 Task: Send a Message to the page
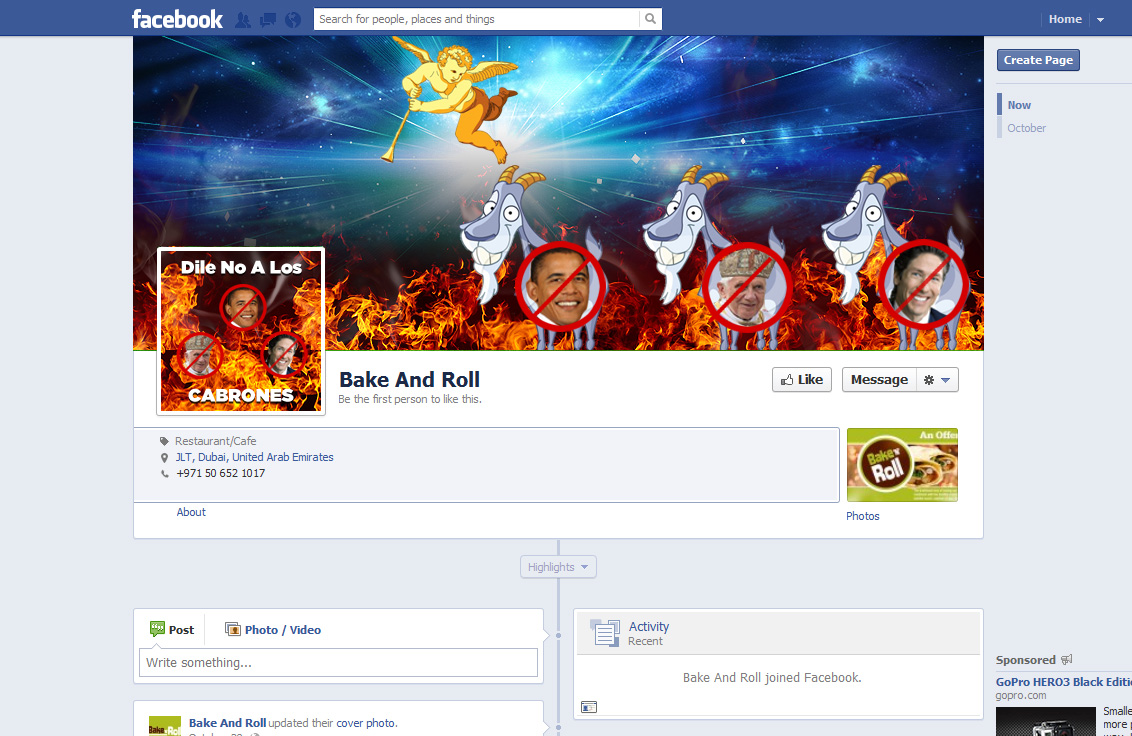pos(879,379)
